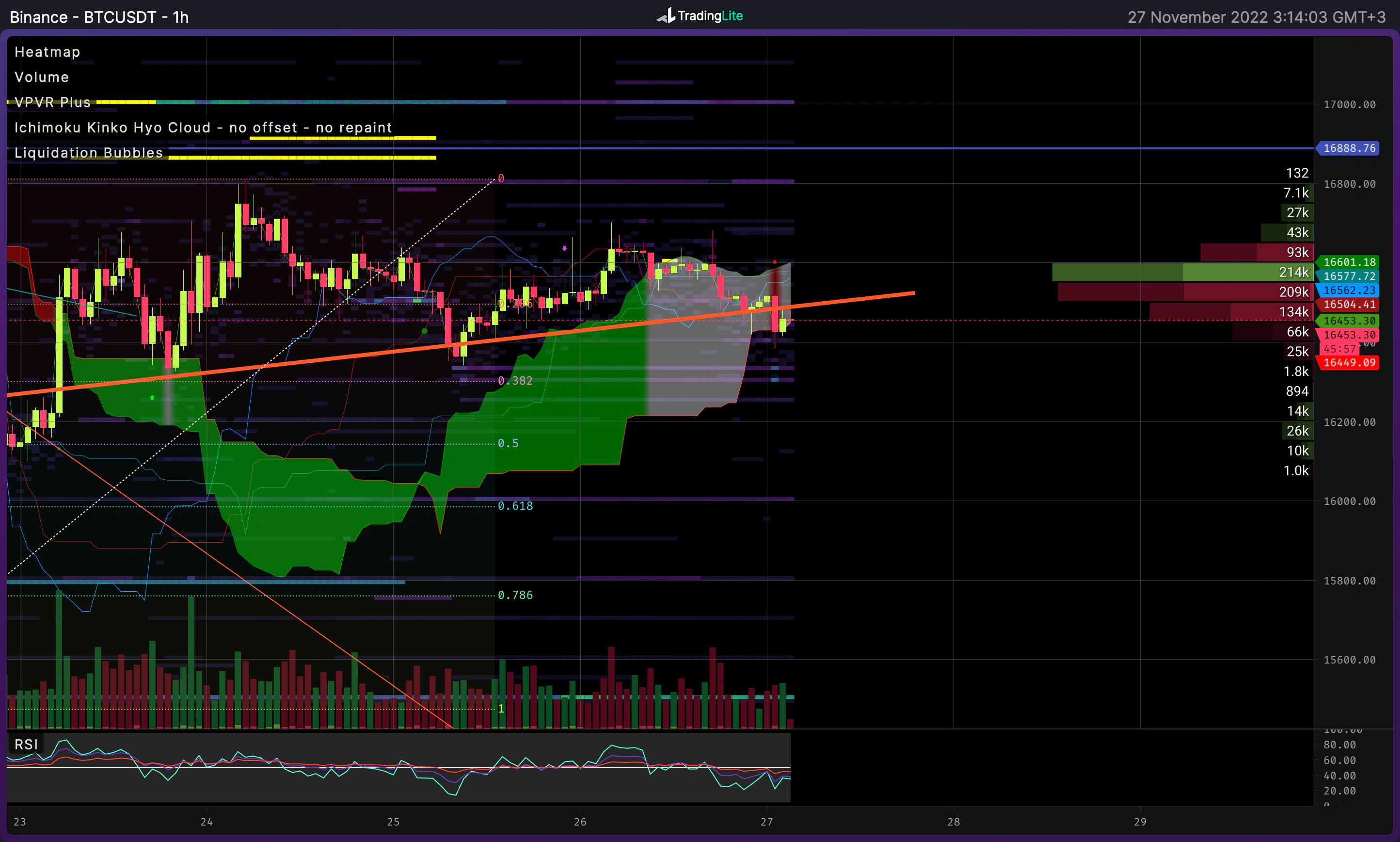Click the 16800.00 price axis label

point(1350,184)
